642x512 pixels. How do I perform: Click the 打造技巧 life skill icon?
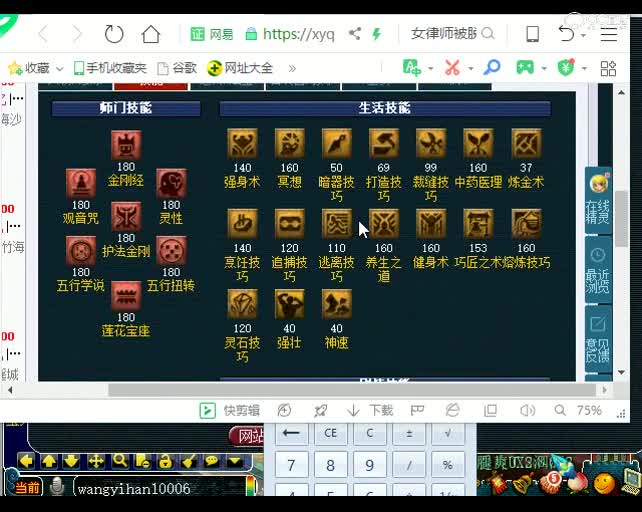click(384, 144)
